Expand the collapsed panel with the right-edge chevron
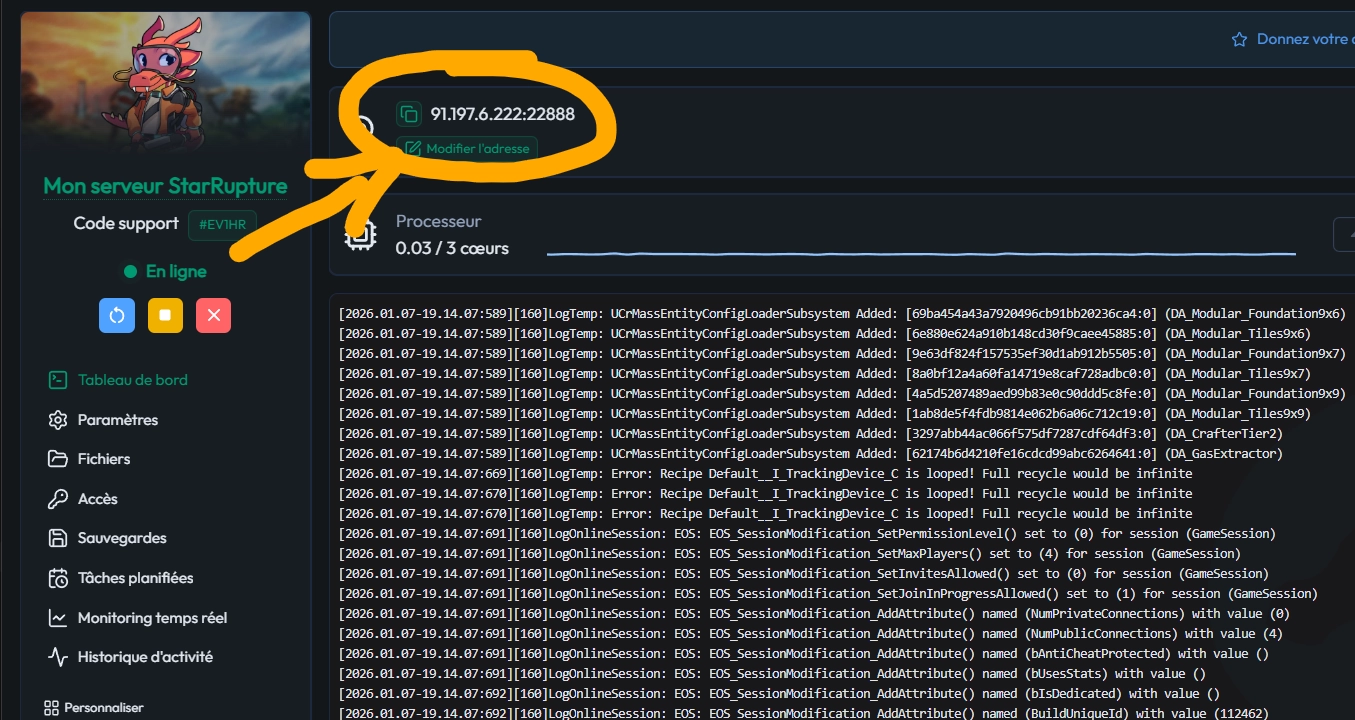Viewport: 1355px width, 720px height. coord(1351,233)
